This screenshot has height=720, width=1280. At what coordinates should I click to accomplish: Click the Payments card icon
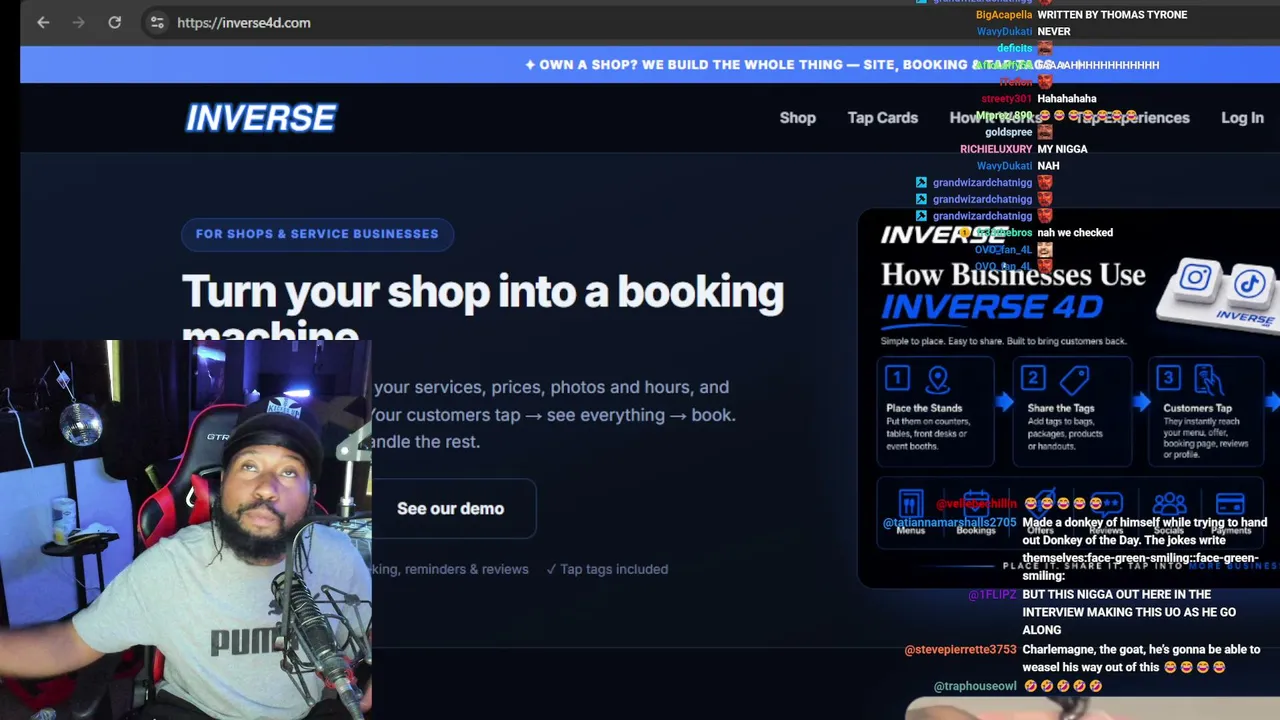pyautogui.click(x=1230, y=505)
